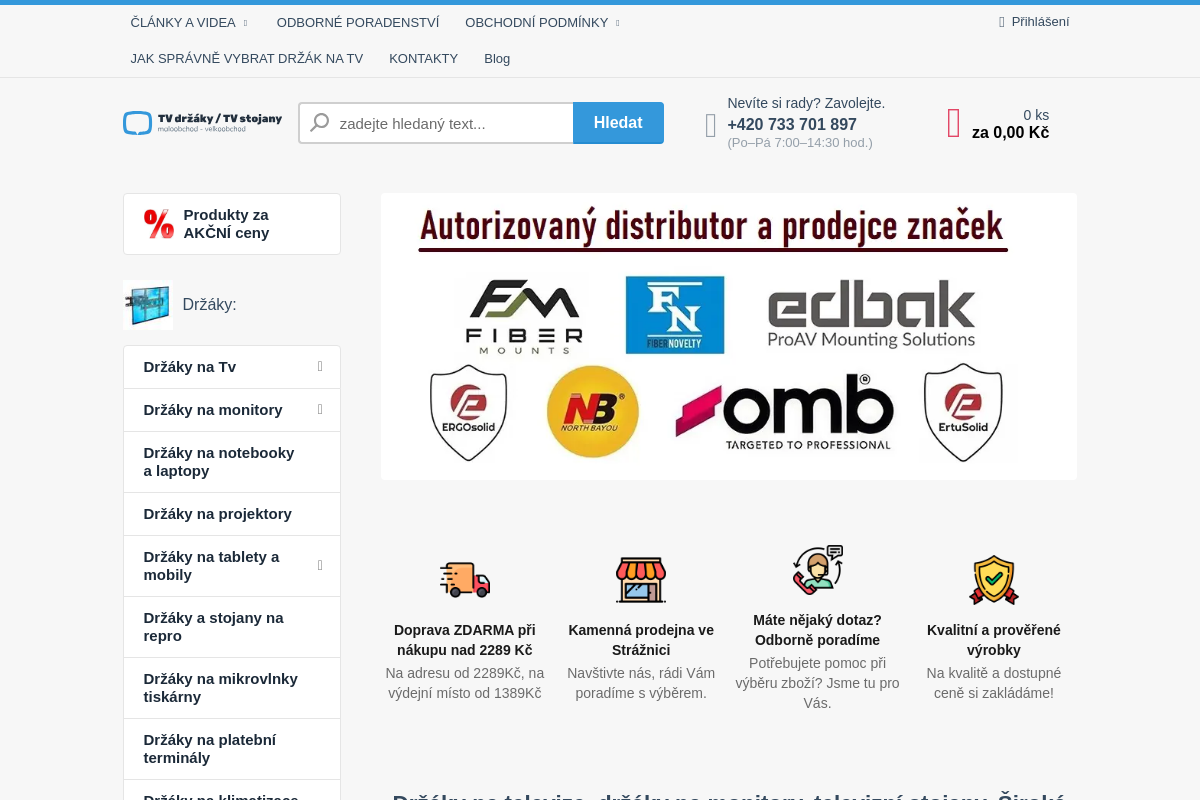Click the quality shield checkmark icon
Viewport: 1200px width, 800px height.
(x=994, y=580)
